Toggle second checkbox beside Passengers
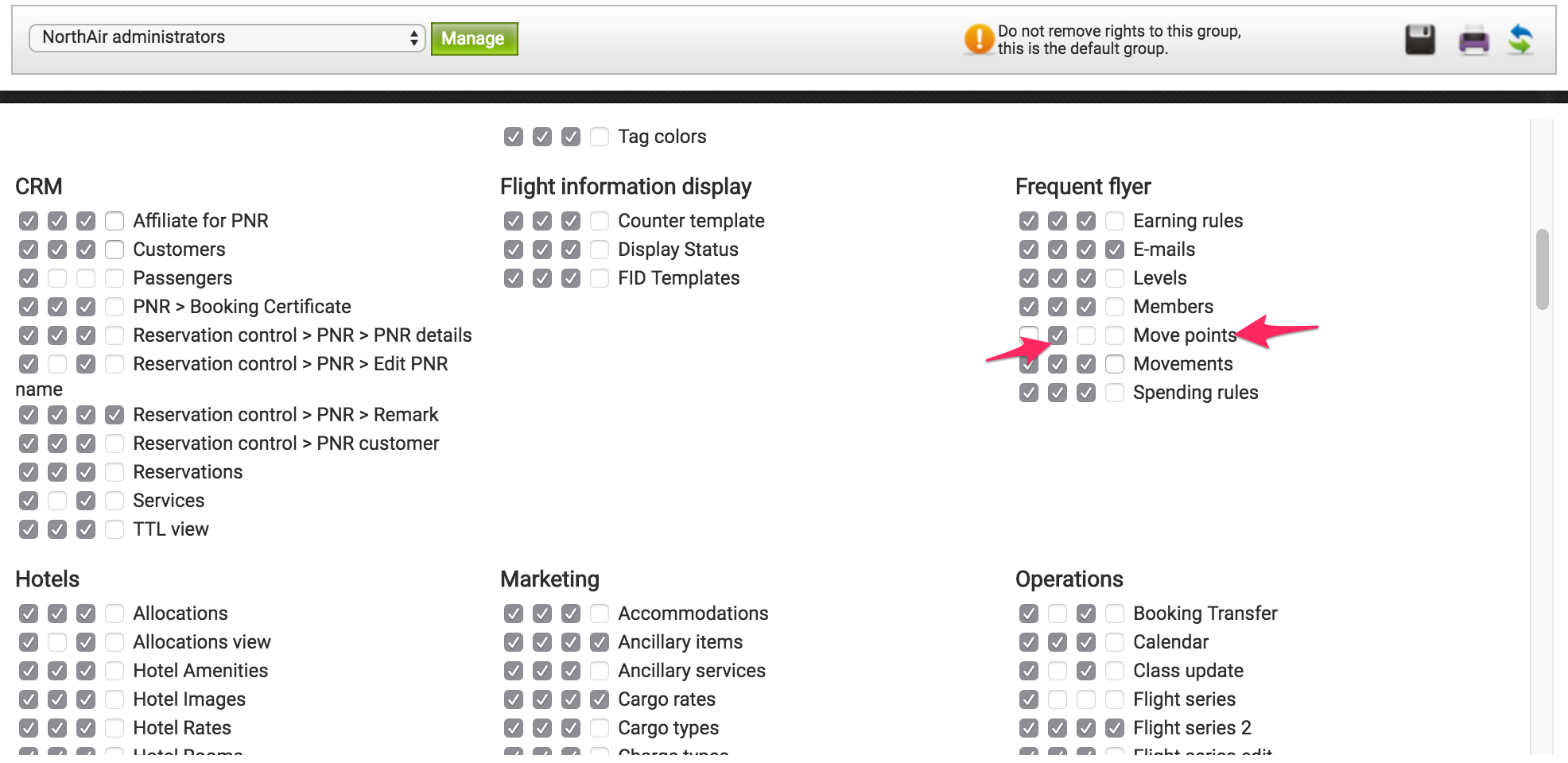 (x=57, y=278)
